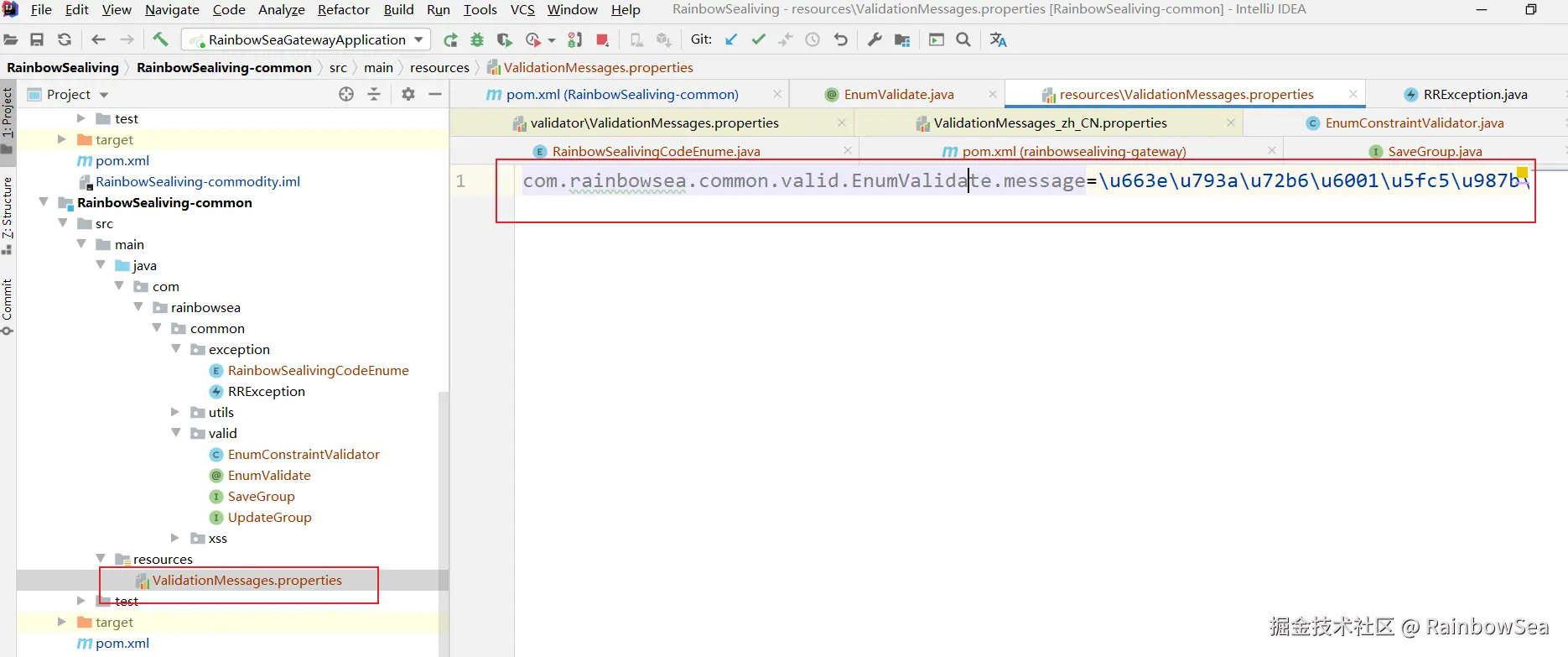This screenshot has width=1568, height=657.
Task: Open Project panel gear options
Action: point(408,94)
